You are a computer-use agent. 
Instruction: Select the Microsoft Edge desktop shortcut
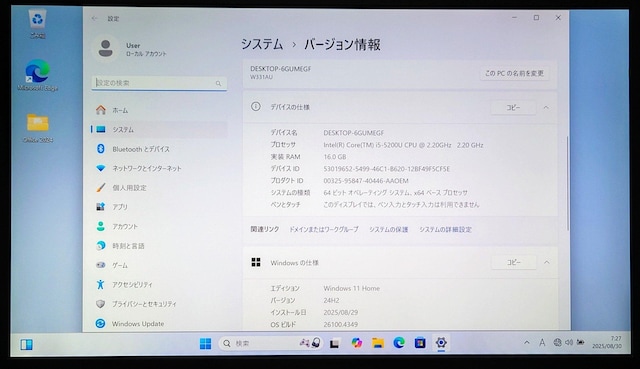[38, 75]
